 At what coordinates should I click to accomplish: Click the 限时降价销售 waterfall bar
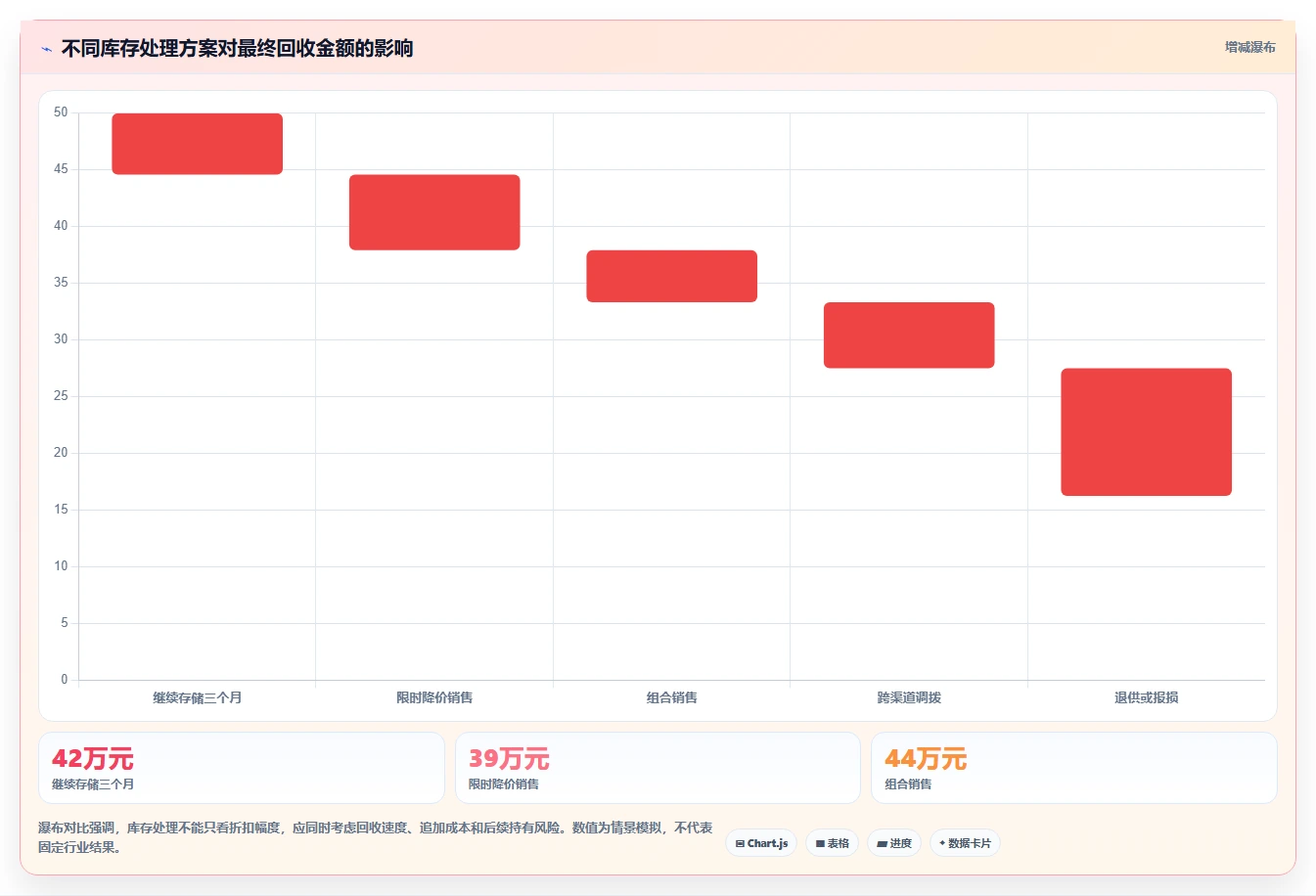434,212
